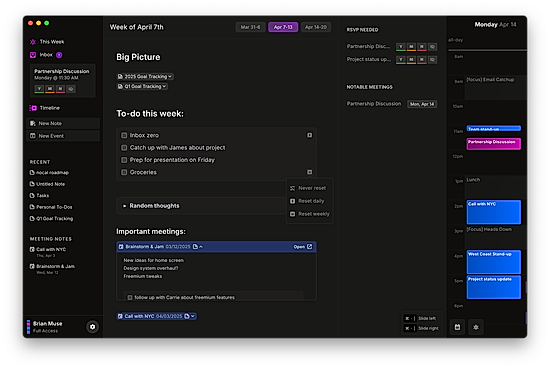Open settings gear next to Brian Muse

pos(93,327)
